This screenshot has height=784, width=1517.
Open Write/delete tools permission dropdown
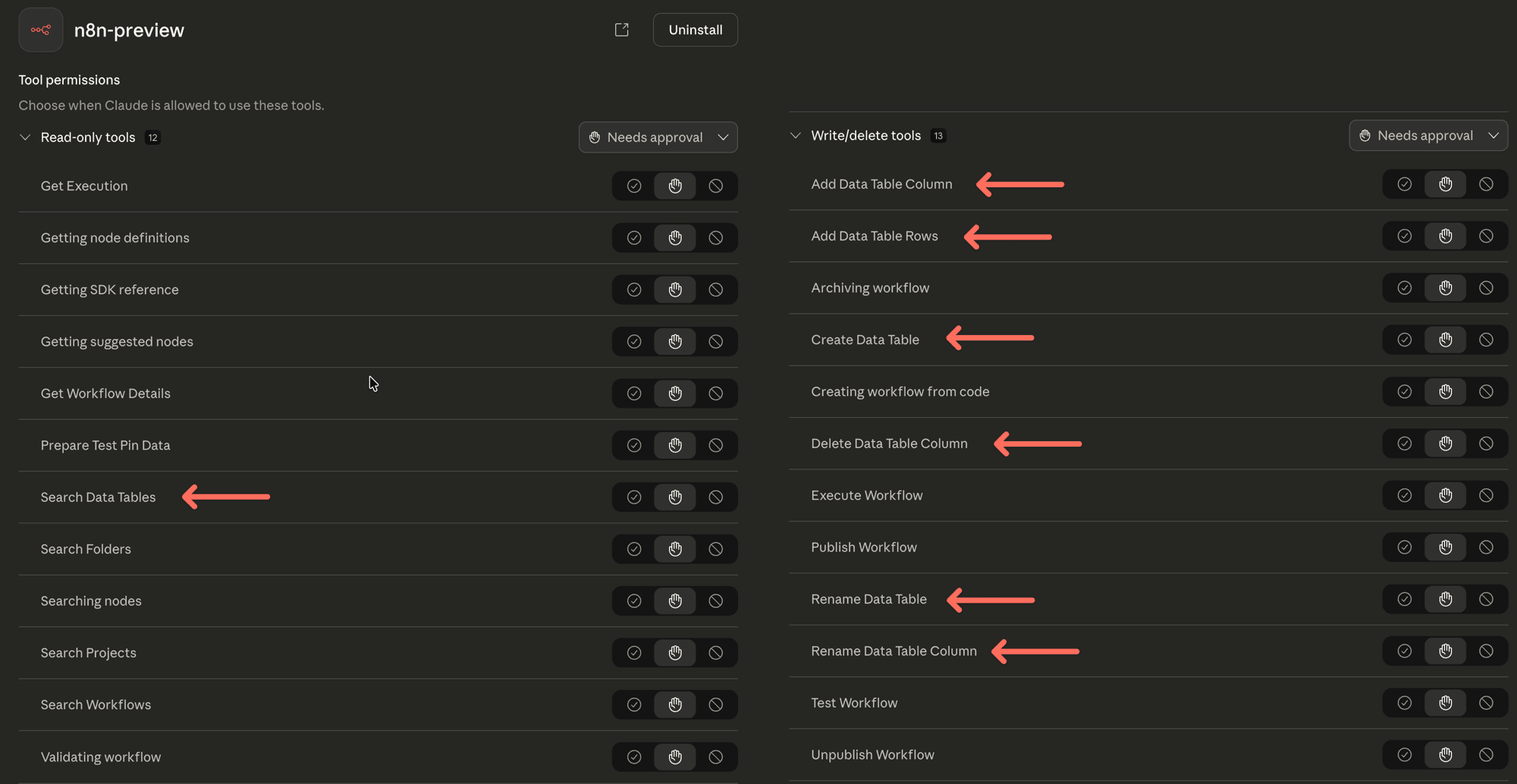click(1428, 136)
